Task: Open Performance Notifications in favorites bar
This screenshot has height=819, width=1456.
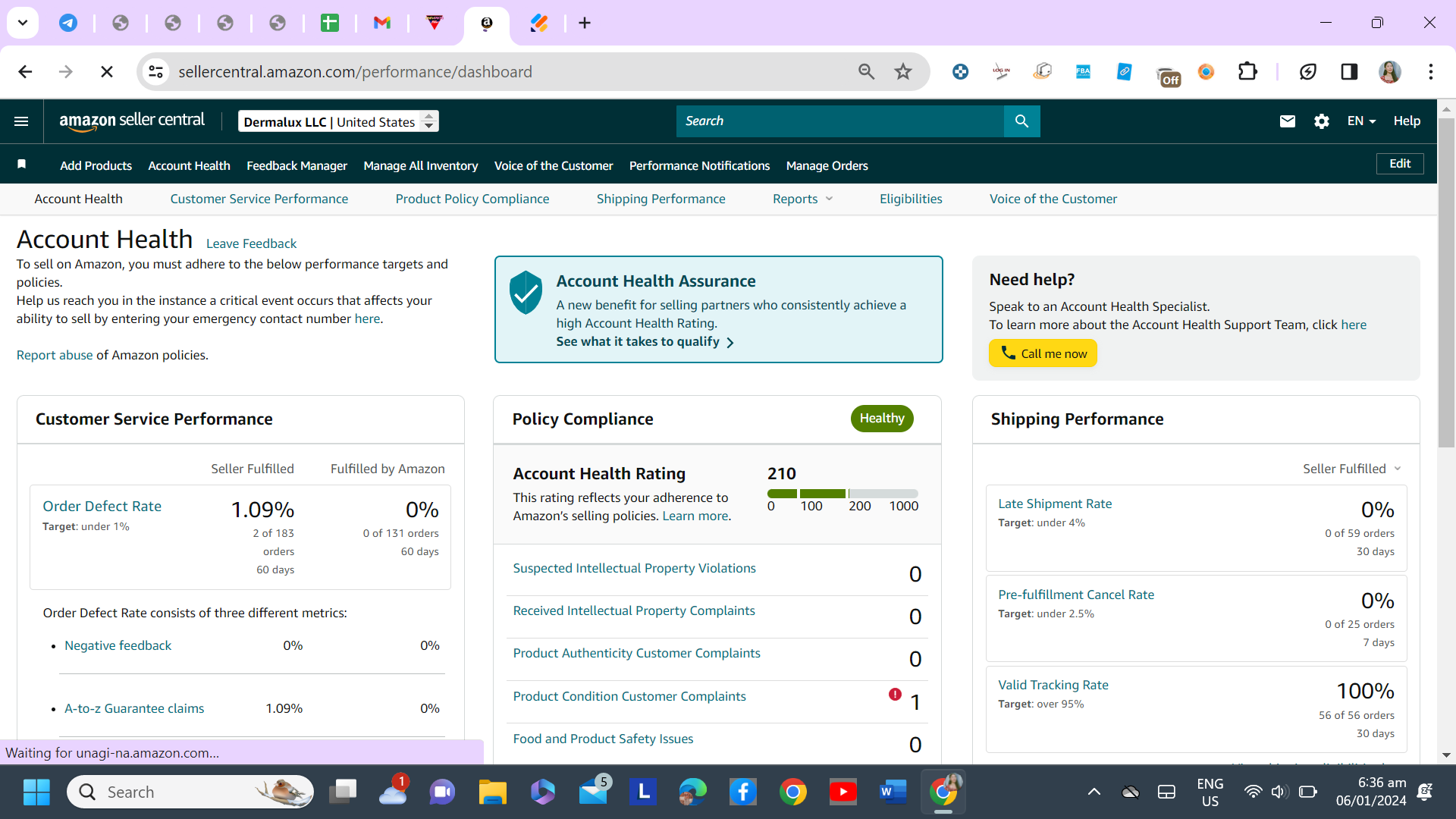Action: [x=699, y=165]
